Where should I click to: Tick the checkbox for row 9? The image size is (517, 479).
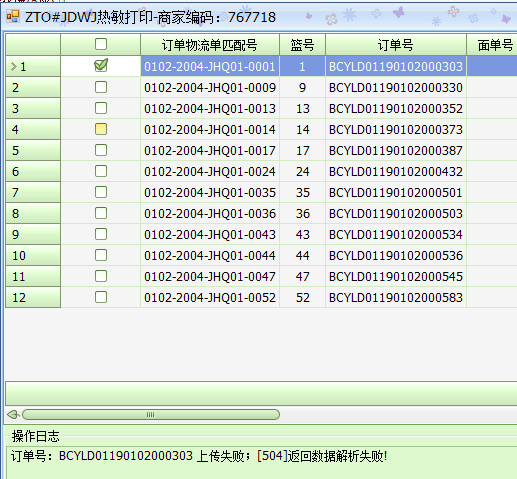tap(101, 234)
